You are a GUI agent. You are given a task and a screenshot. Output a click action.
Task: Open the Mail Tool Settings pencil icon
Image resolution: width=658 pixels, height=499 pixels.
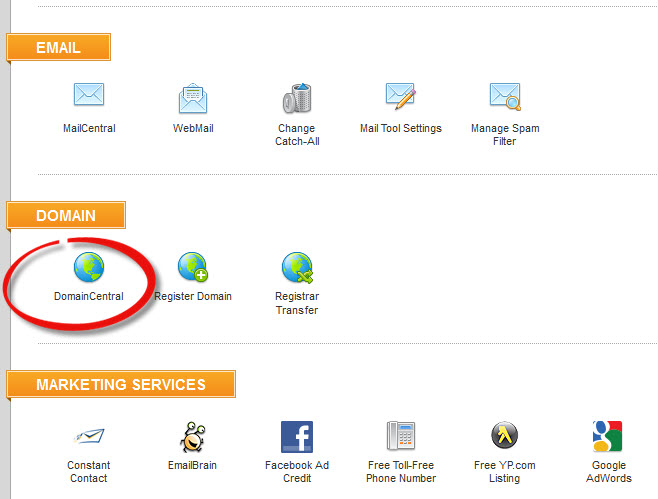pos(400,96)
